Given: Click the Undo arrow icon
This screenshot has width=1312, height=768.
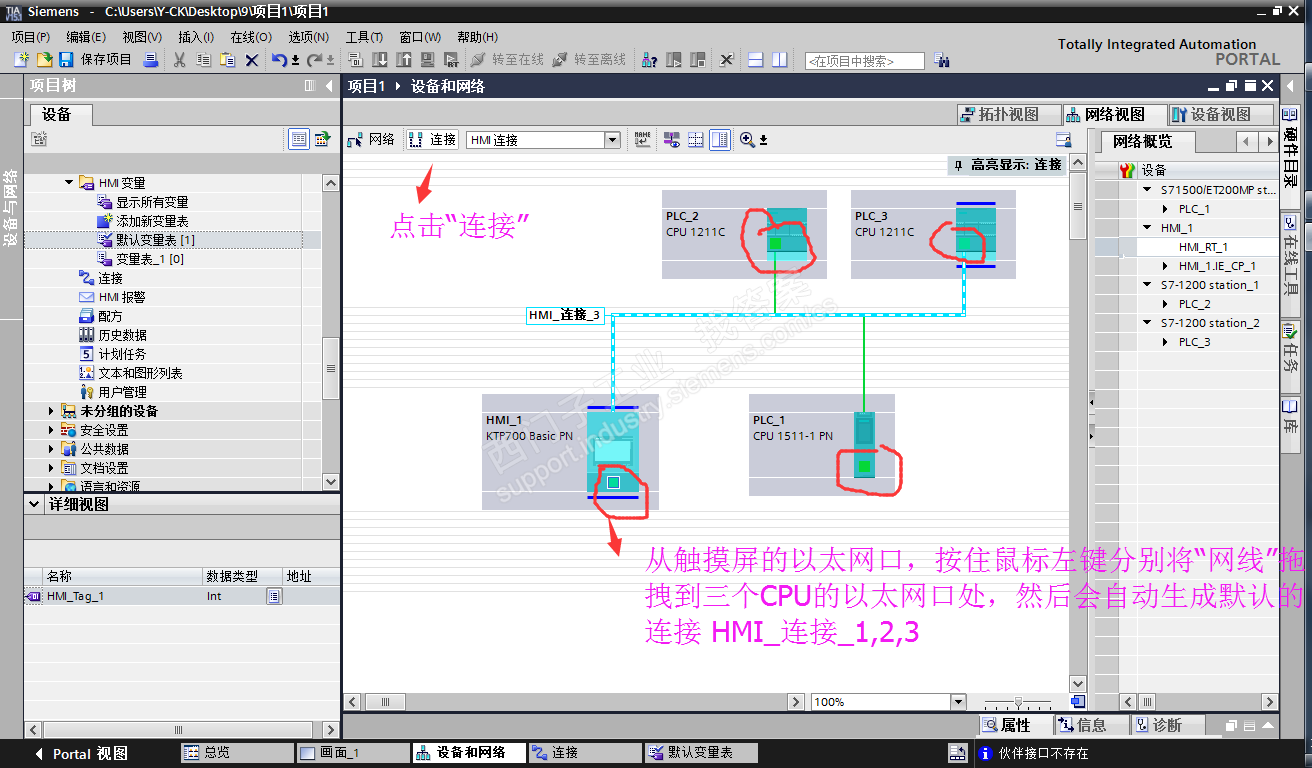Looking at the screenshot, I should pyautogui.click(x=280, y=60).
